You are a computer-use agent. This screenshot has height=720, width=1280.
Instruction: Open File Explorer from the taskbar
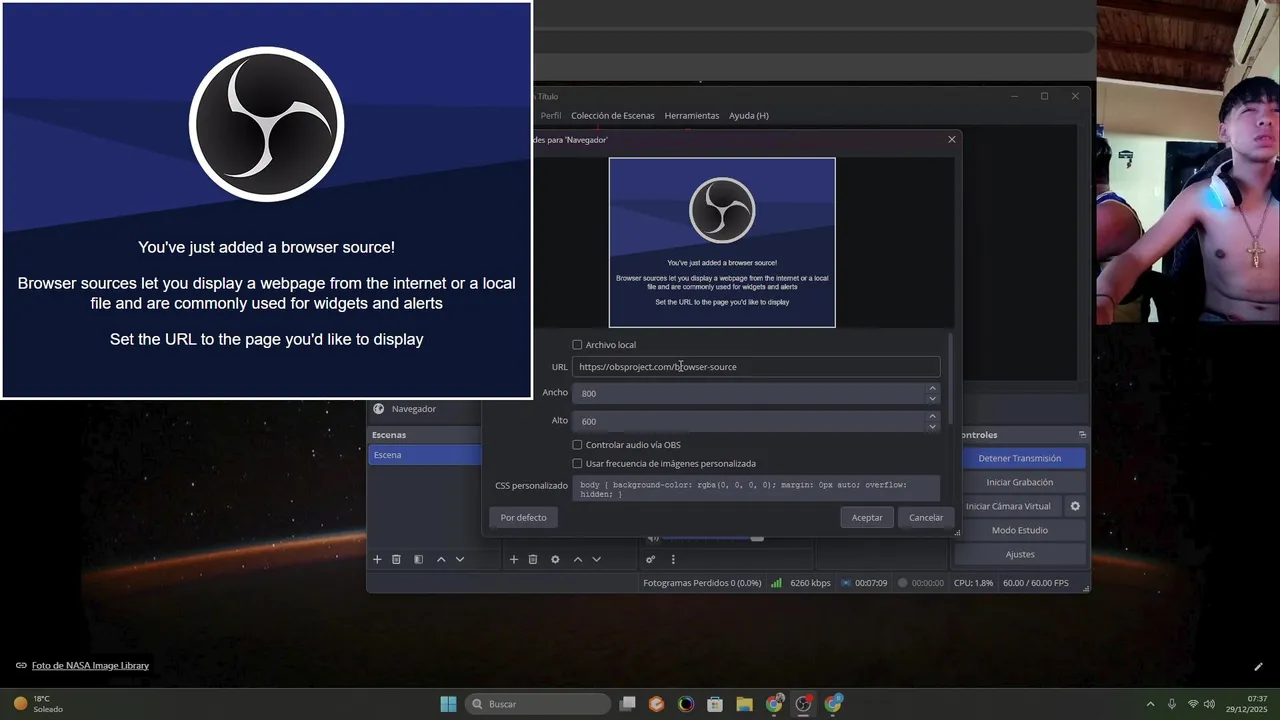744,704
